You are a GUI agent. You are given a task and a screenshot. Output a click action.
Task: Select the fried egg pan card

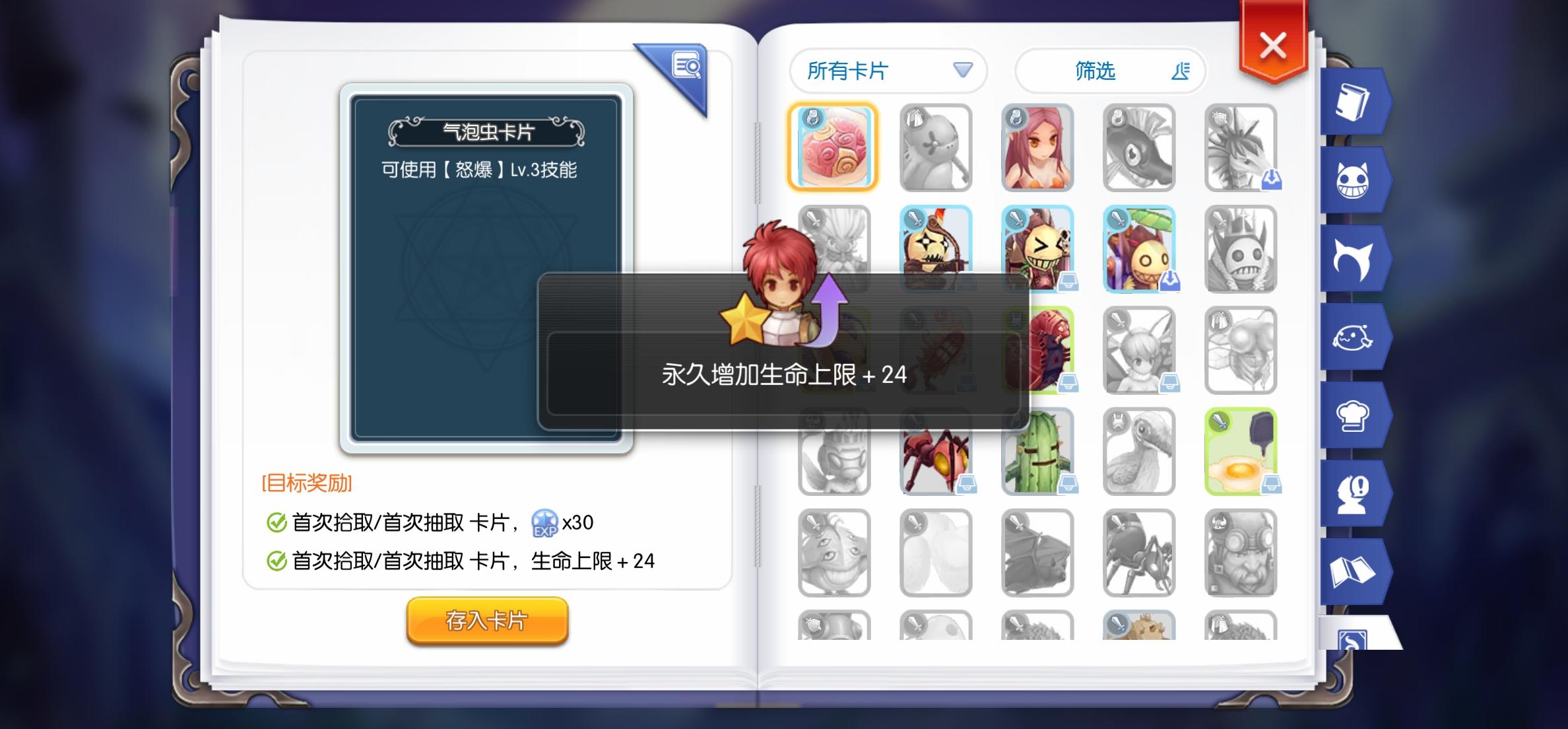[1241, 452]
